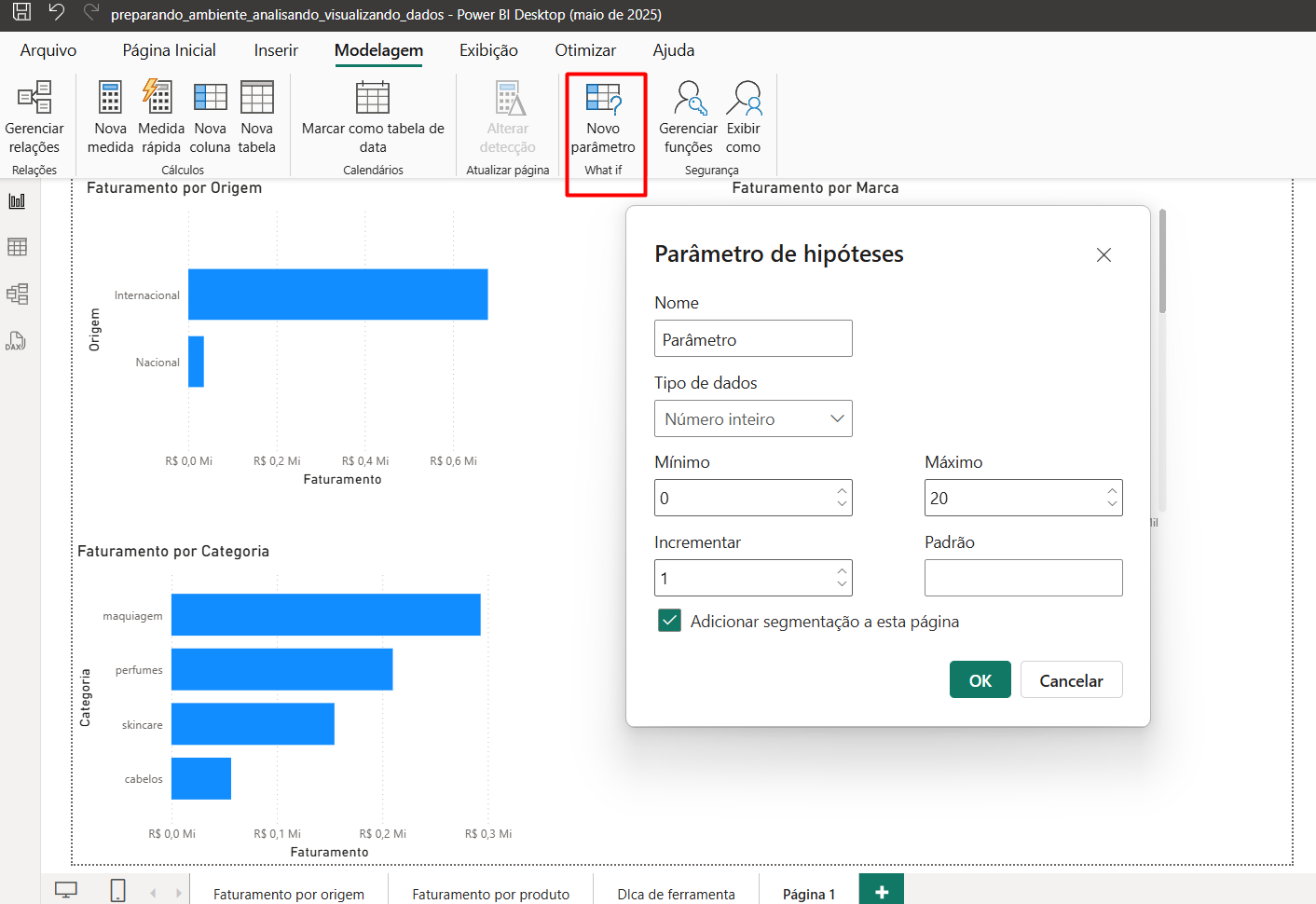
Task: Switch to Table view in left sidebar
Action: [x=17, y=247]
